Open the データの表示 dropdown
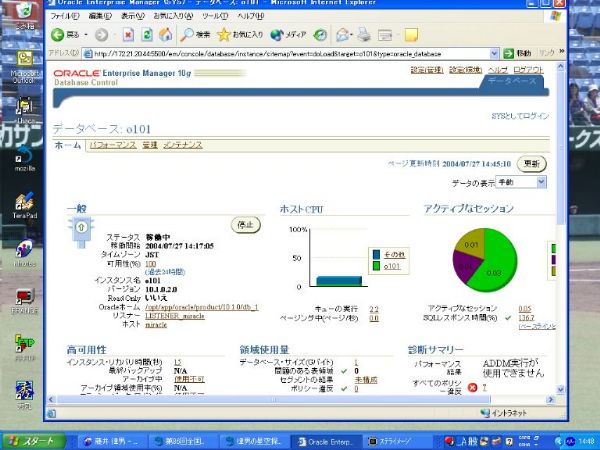 click(521, 183)
